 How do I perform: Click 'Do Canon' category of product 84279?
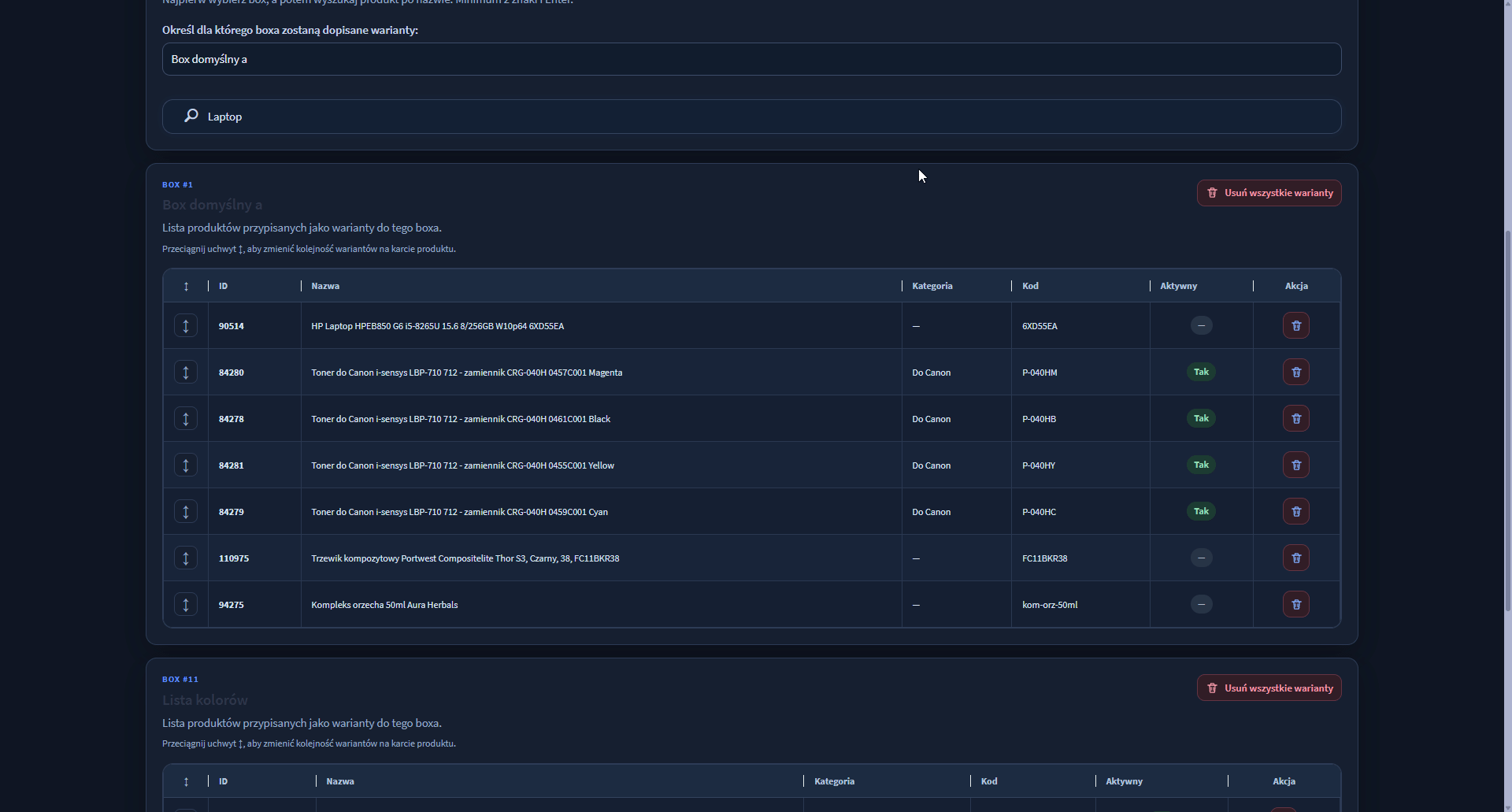point(931,512)
